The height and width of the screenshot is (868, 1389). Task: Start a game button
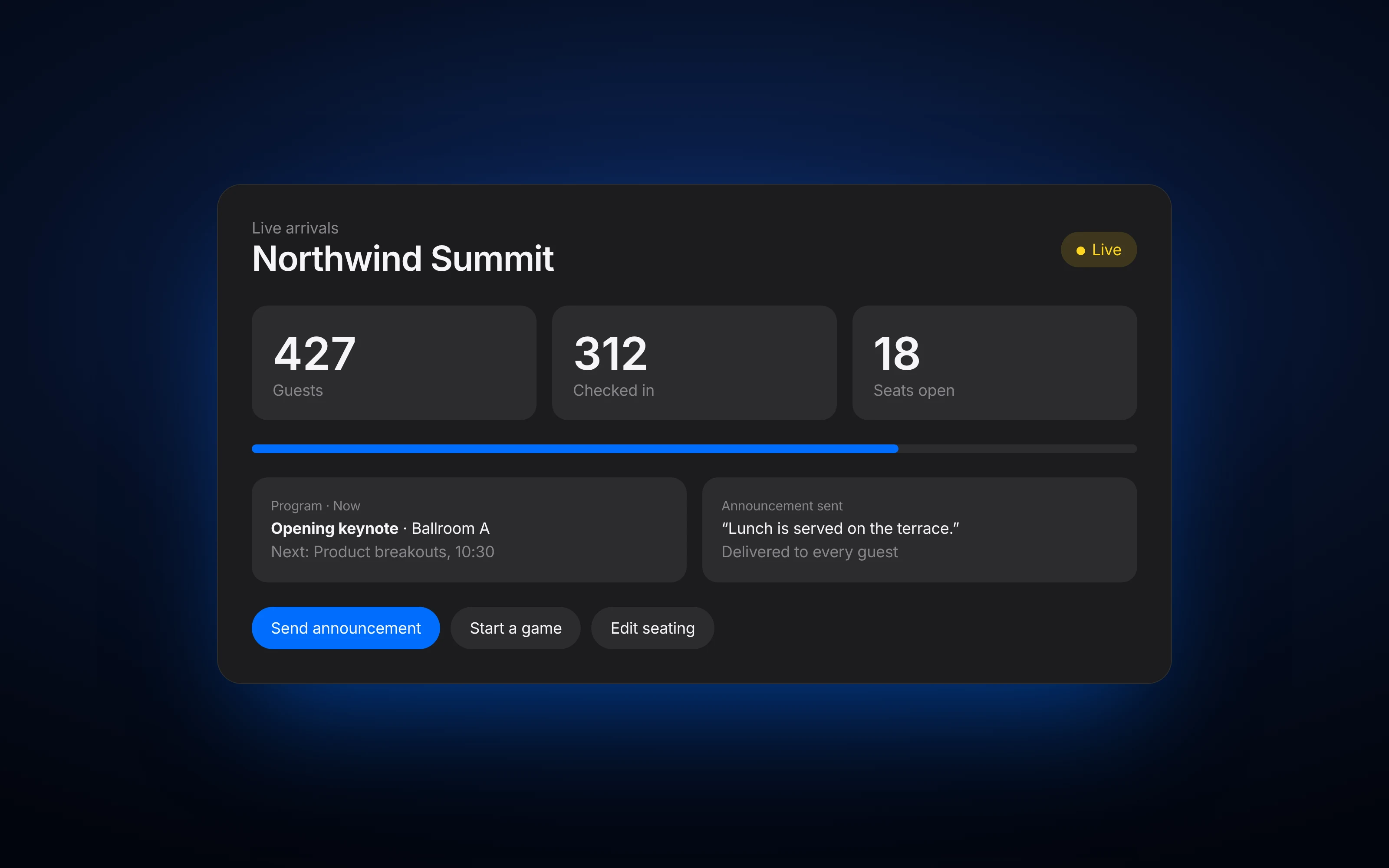[x=515, y=628]
